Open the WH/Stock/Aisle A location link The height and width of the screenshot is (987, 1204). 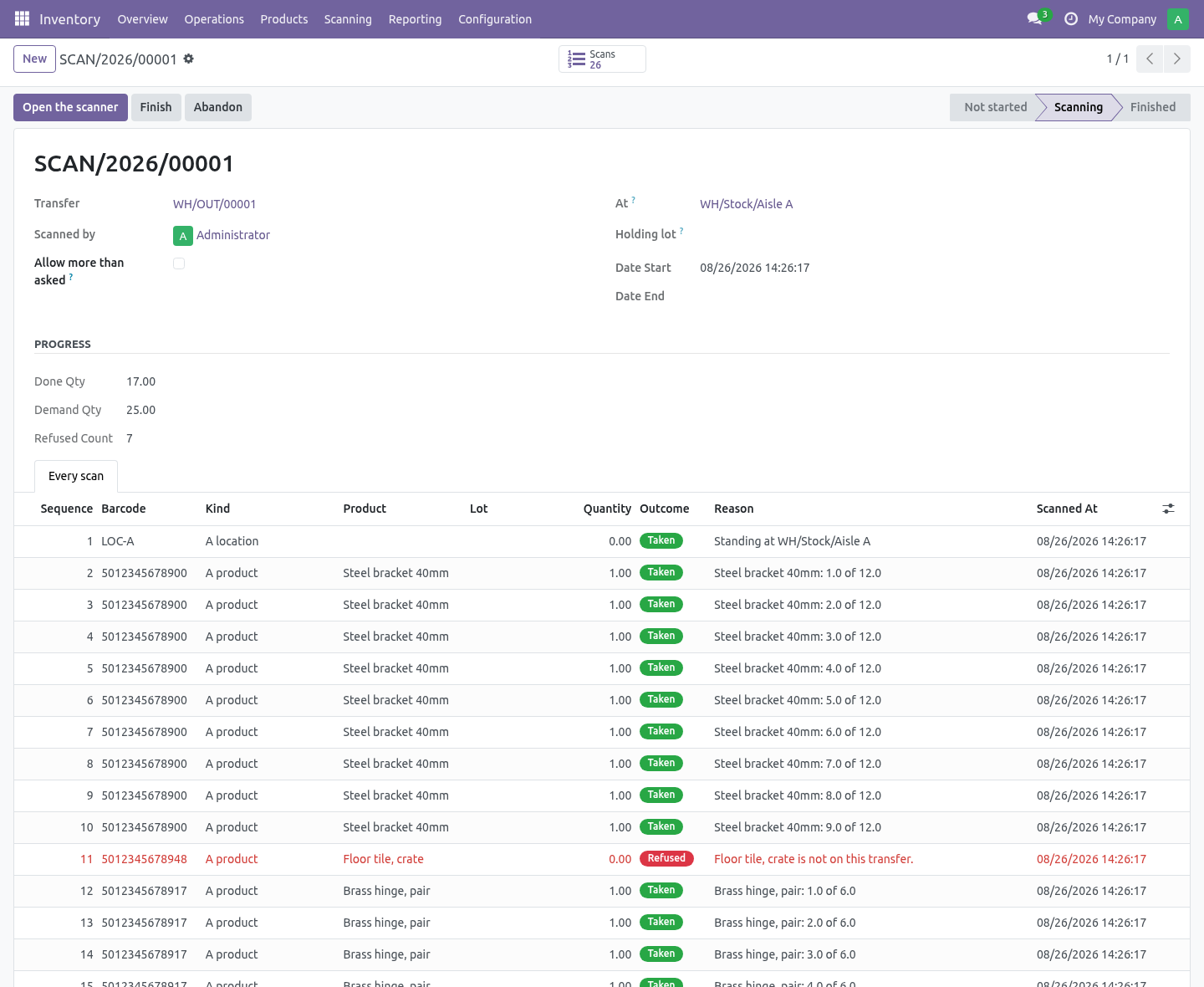(x=746, y=204)
